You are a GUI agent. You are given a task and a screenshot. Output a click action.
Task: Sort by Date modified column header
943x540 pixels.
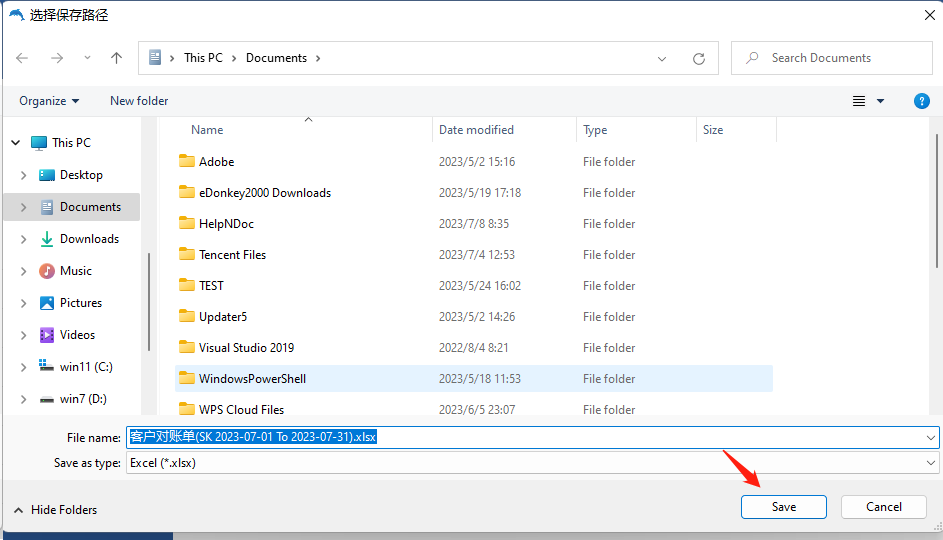pos(476,130)
